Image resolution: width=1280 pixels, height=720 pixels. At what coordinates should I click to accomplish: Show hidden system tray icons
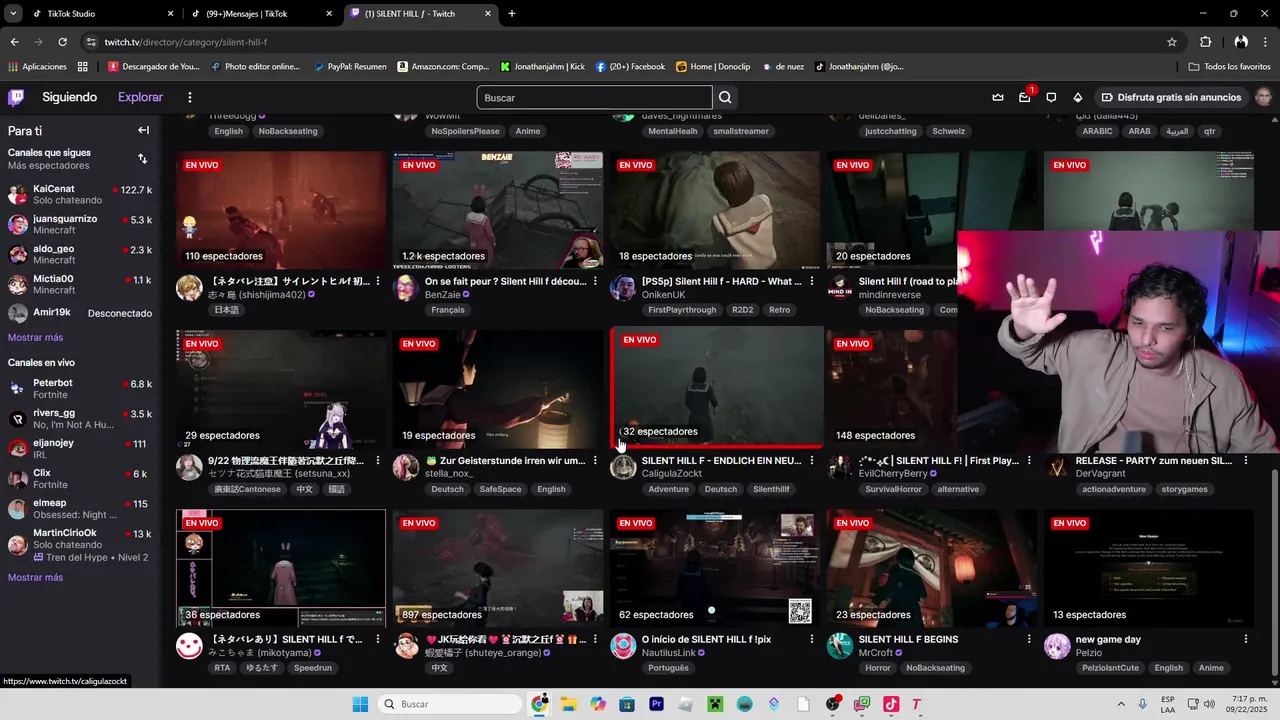point(1120,704)
